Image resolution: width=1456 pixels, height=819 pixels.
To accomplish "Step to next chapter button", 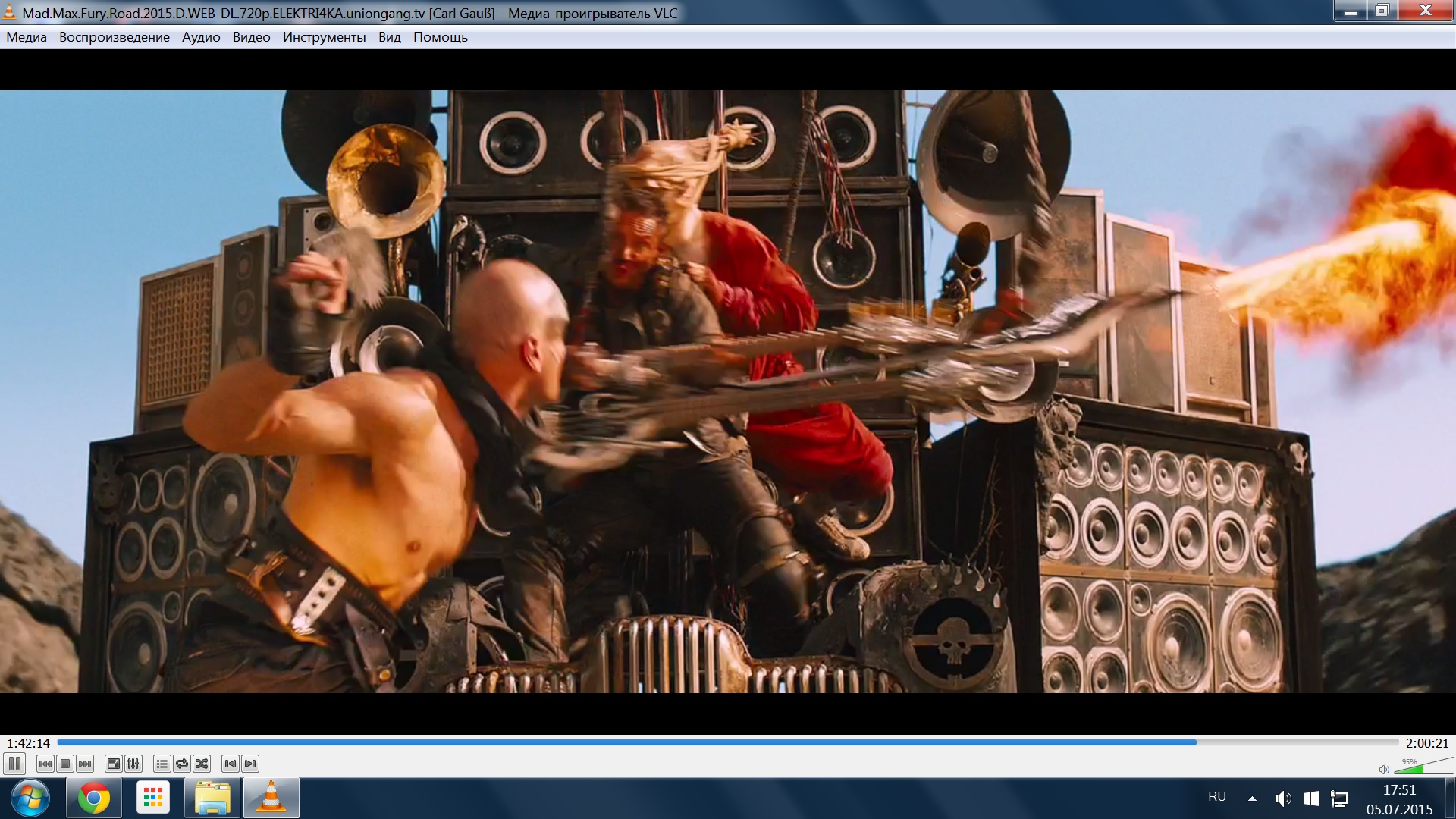I will coord(250,764).
